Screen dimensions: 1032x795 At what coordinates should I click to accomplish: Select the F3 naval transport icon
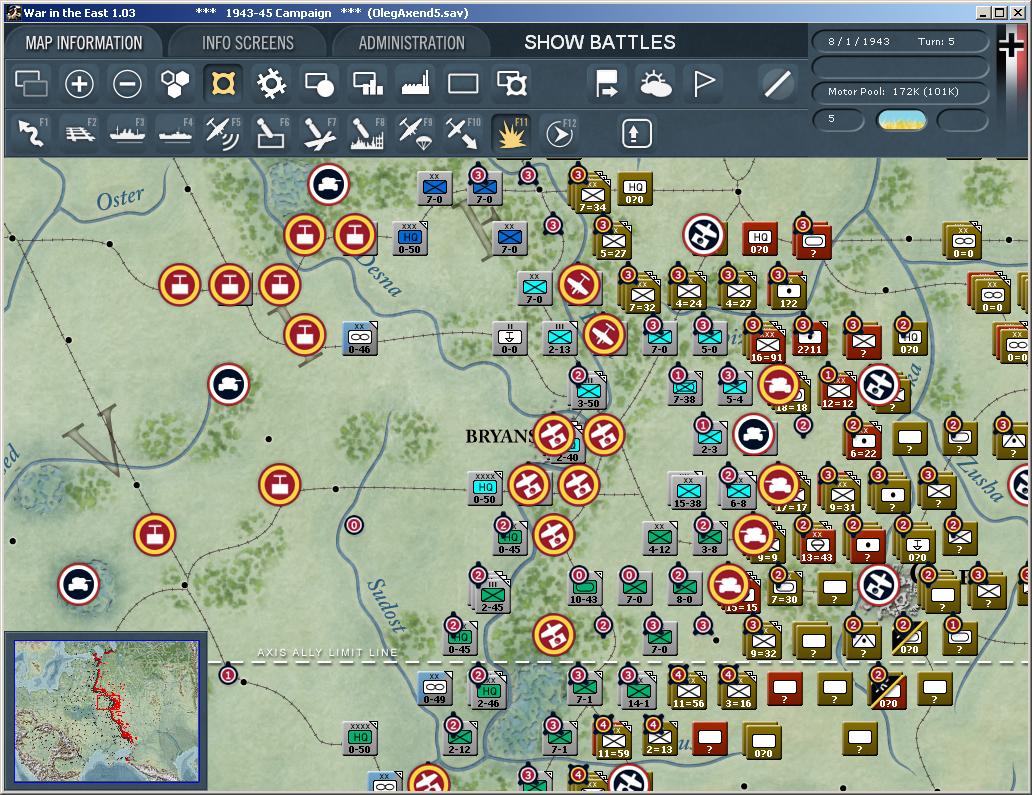point(127,132)
